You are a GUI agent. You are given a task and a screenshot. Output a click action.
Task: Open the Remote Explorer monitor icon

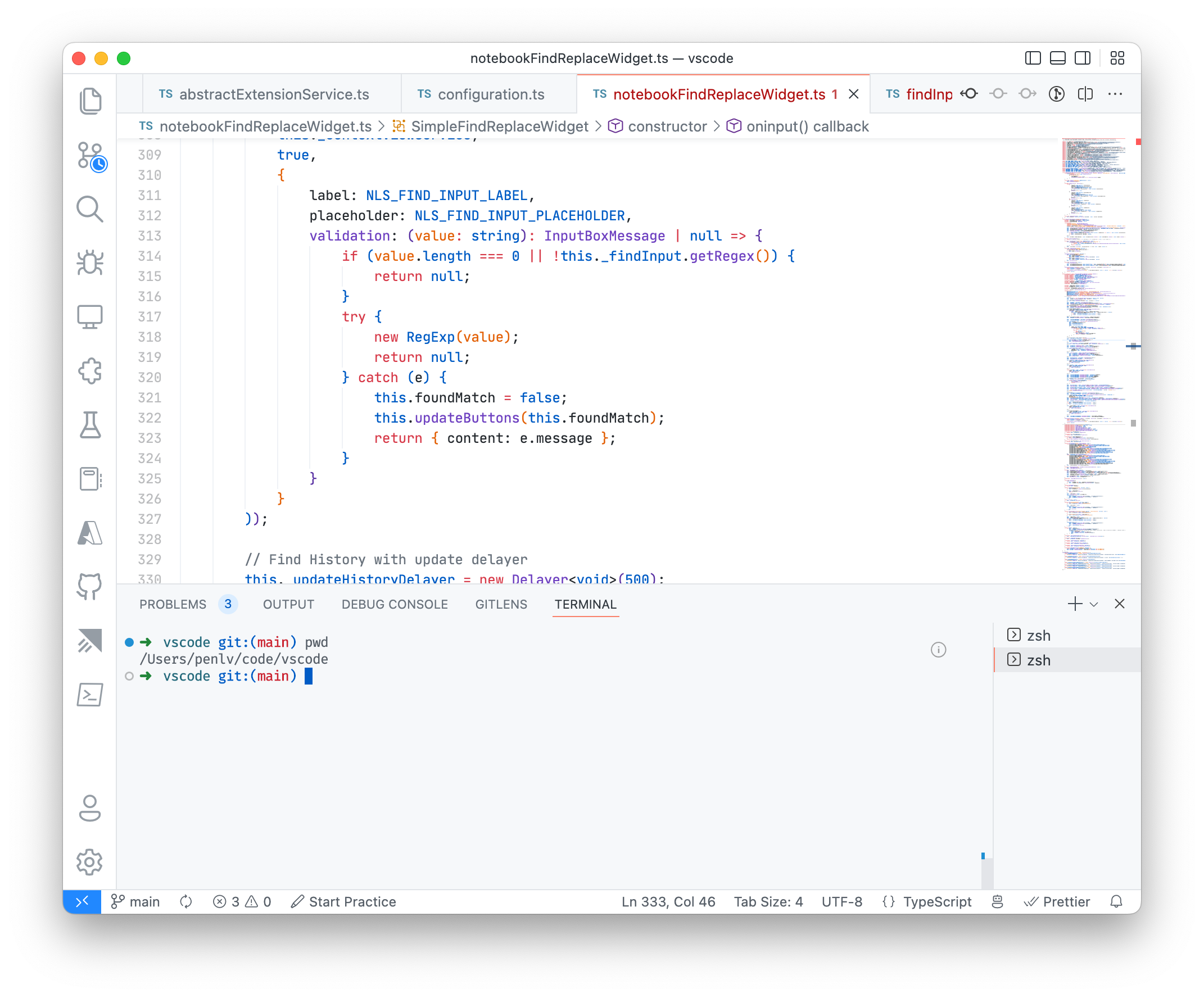pos(89,316)
